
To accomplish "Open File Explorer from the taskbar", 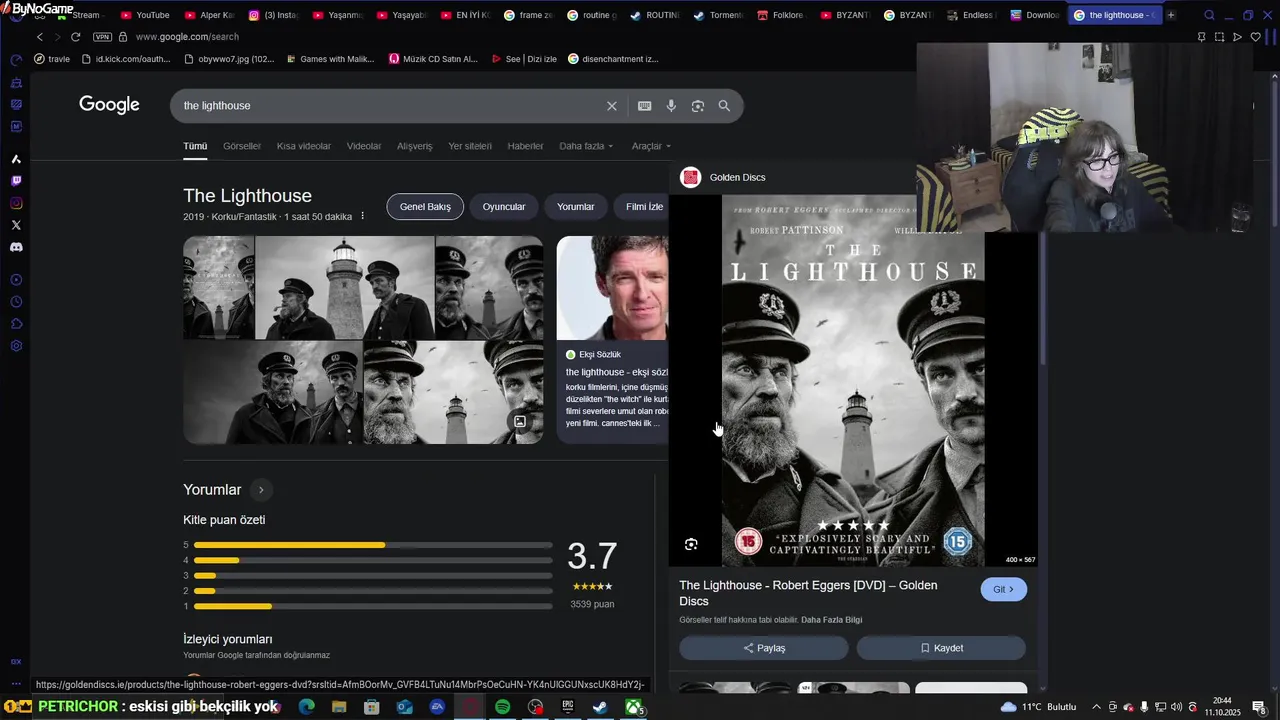I will click(x=339, y=707).
